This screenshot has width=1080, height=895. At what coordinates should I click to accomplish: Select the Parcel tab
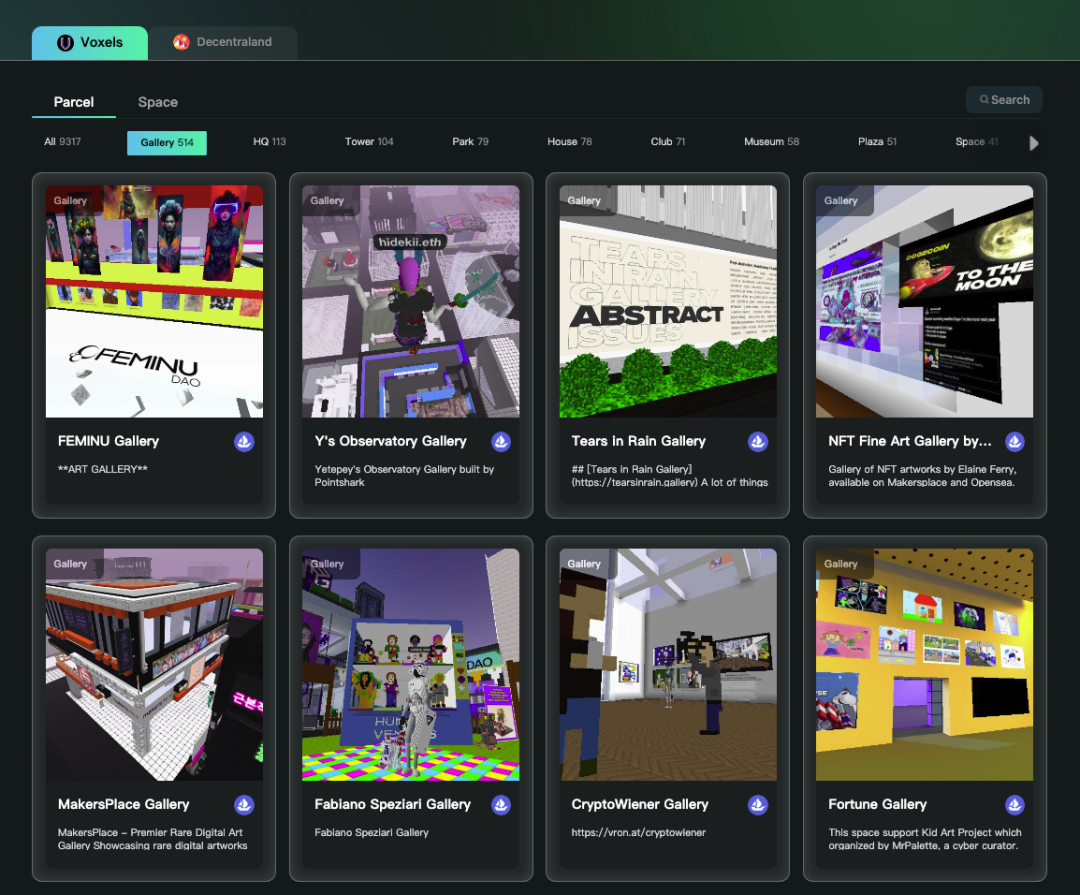74,102
